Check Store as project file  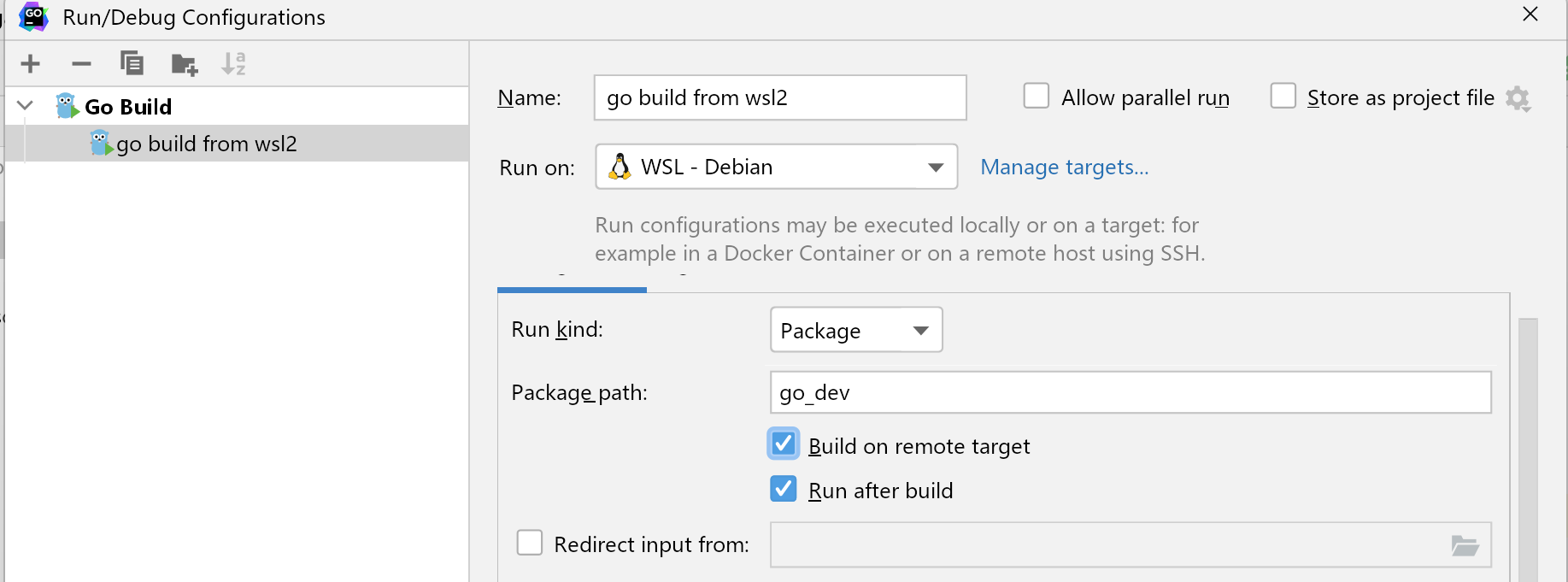(1283, 96)
